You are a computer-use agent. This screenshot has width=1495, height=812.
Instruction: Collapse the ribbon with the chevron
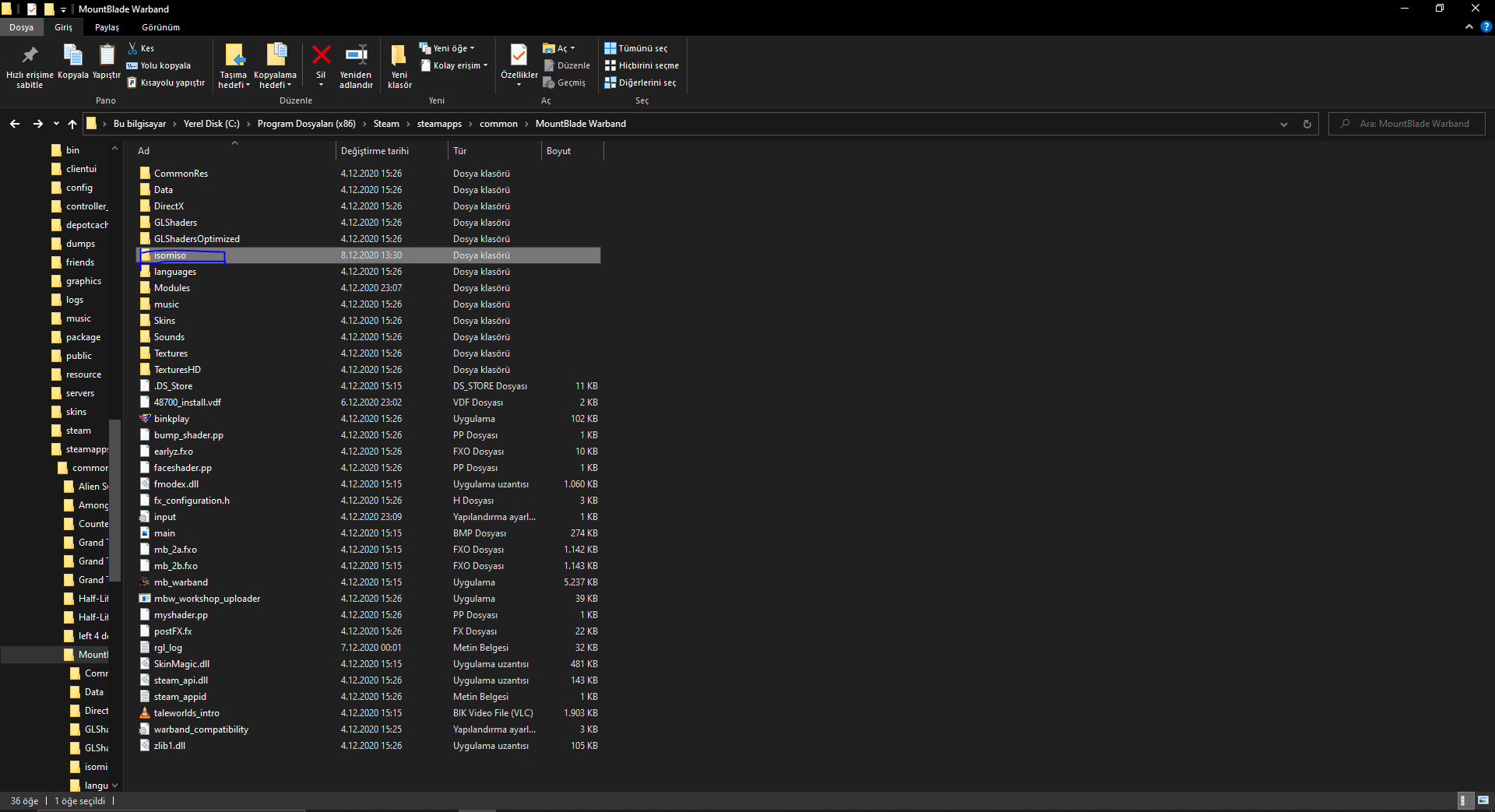point(1469,26)
